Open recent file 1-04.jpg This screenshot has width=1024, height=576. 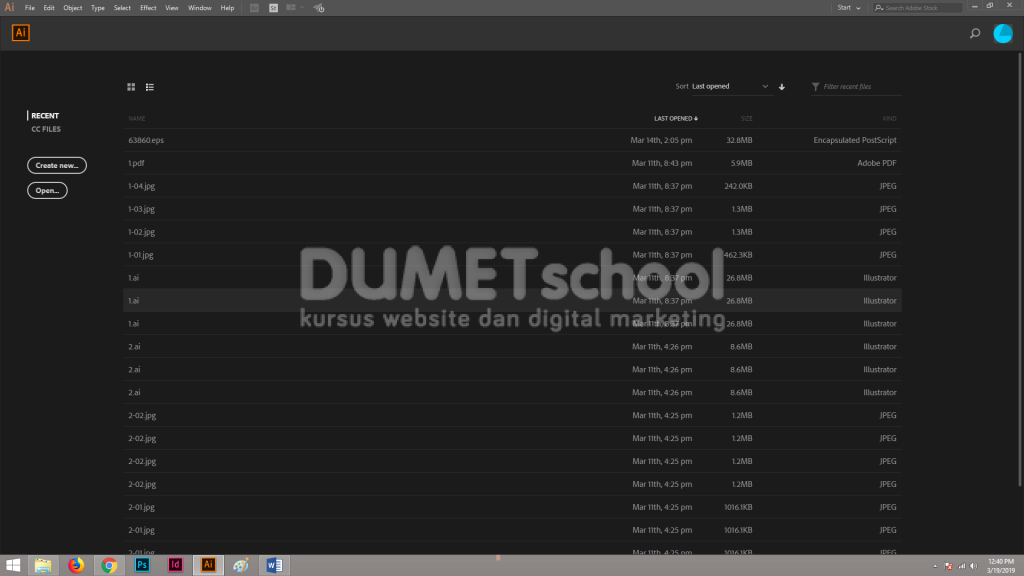tap(142, 186)
